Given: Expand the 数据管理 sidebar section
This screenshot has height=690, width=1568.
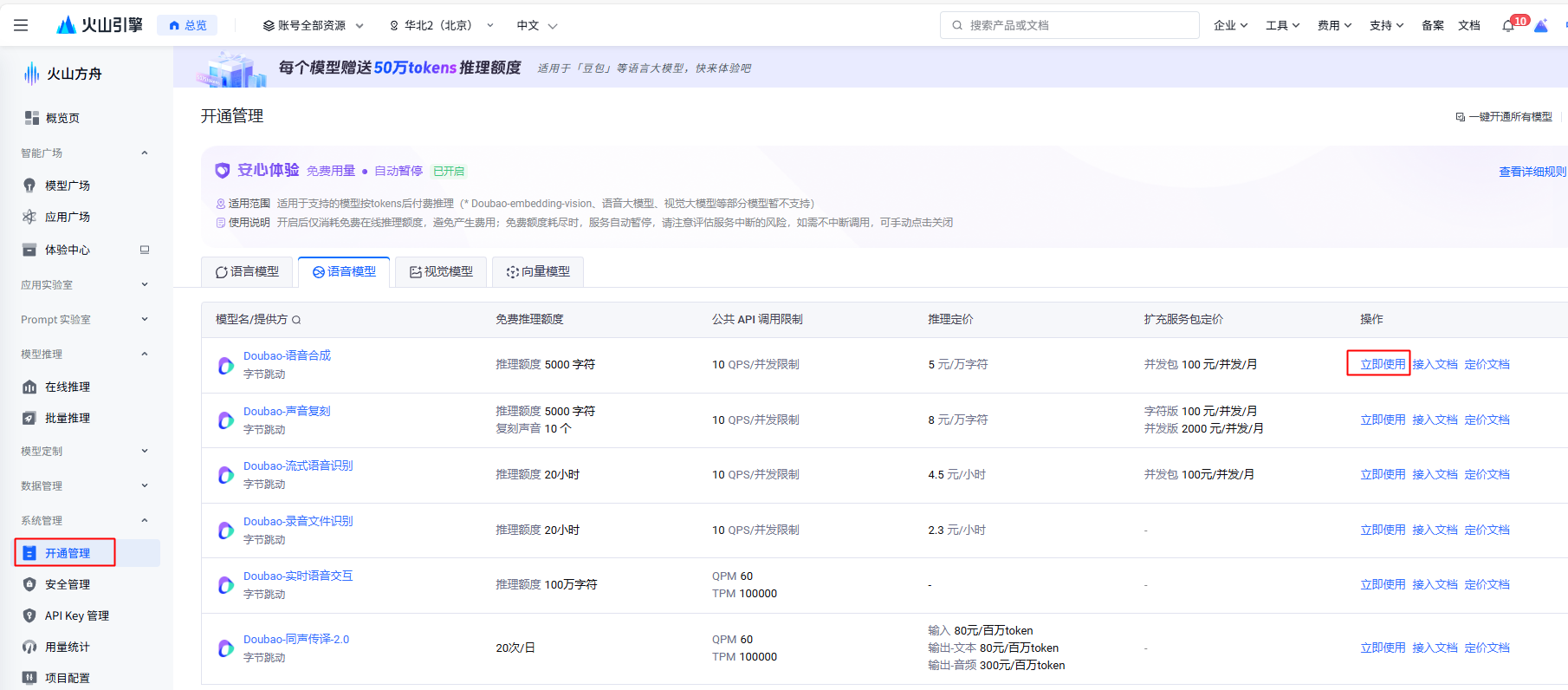Looking at the screenshot, I should click(145, 485).
